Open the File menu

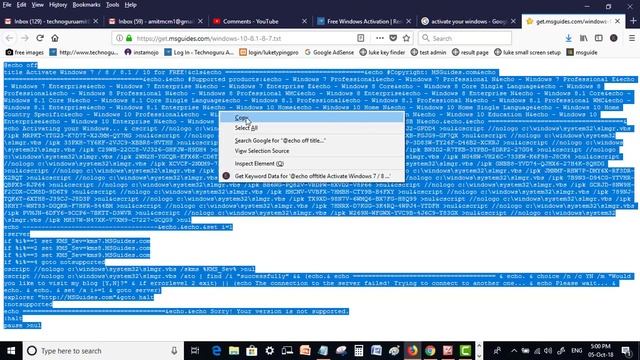click(7, 5)
